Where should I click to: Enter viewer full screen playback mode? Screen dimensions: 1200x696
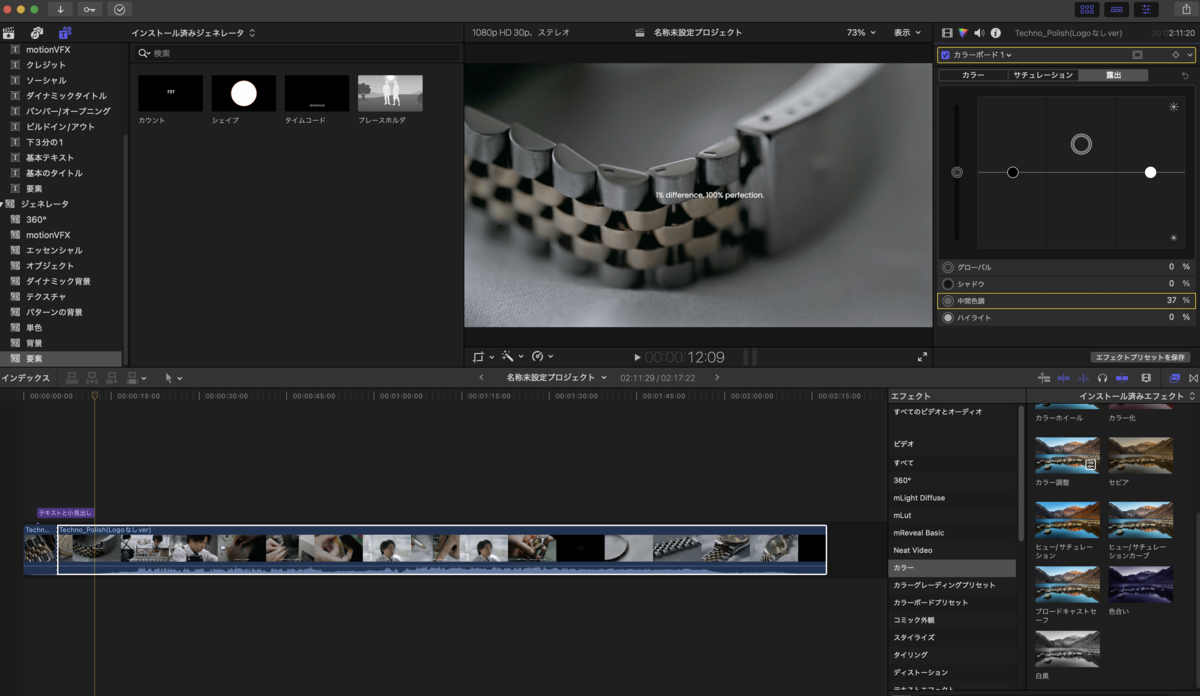[922, 357]
